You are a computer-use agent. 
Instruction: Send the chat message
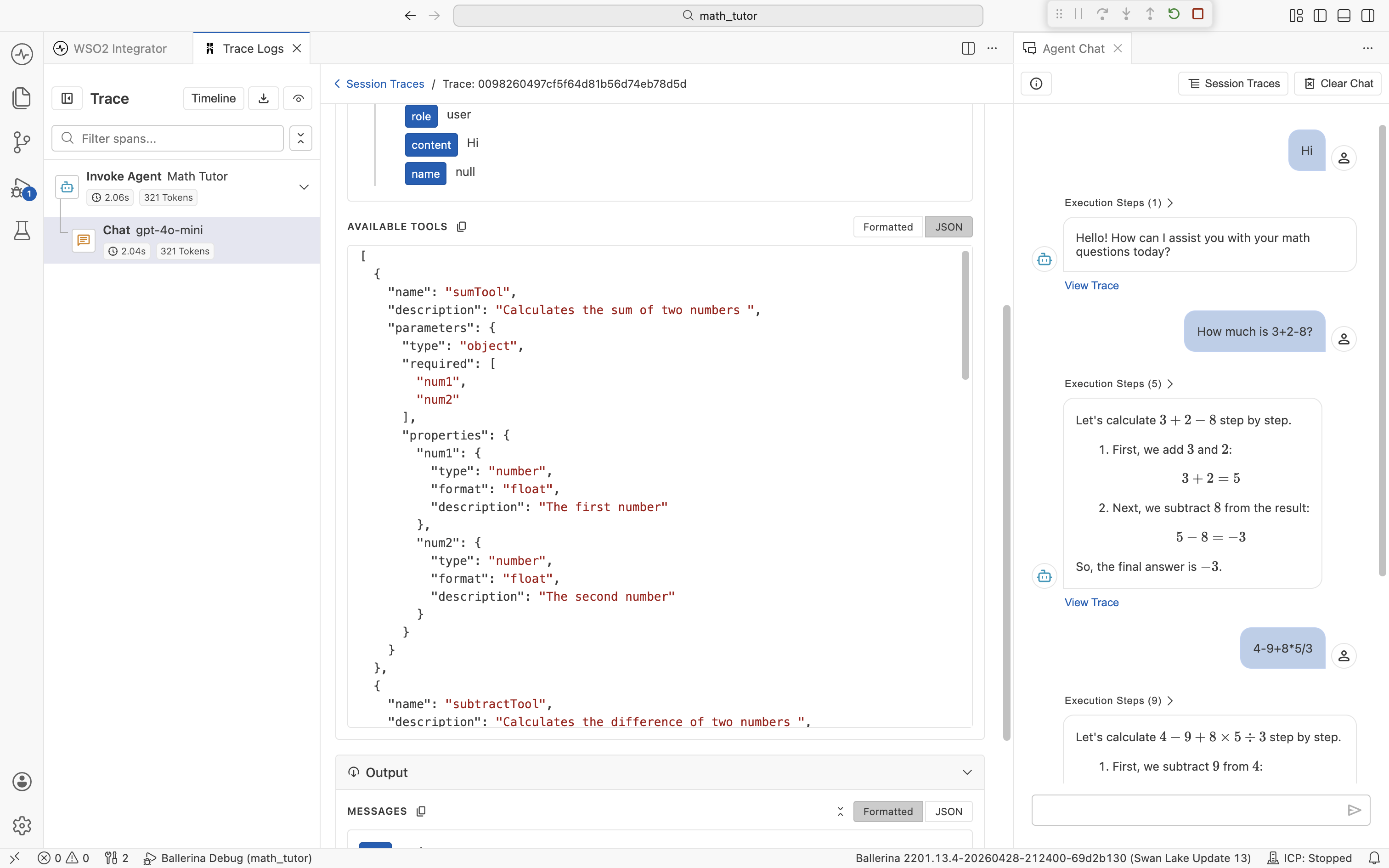click(x=1354, y=810)
